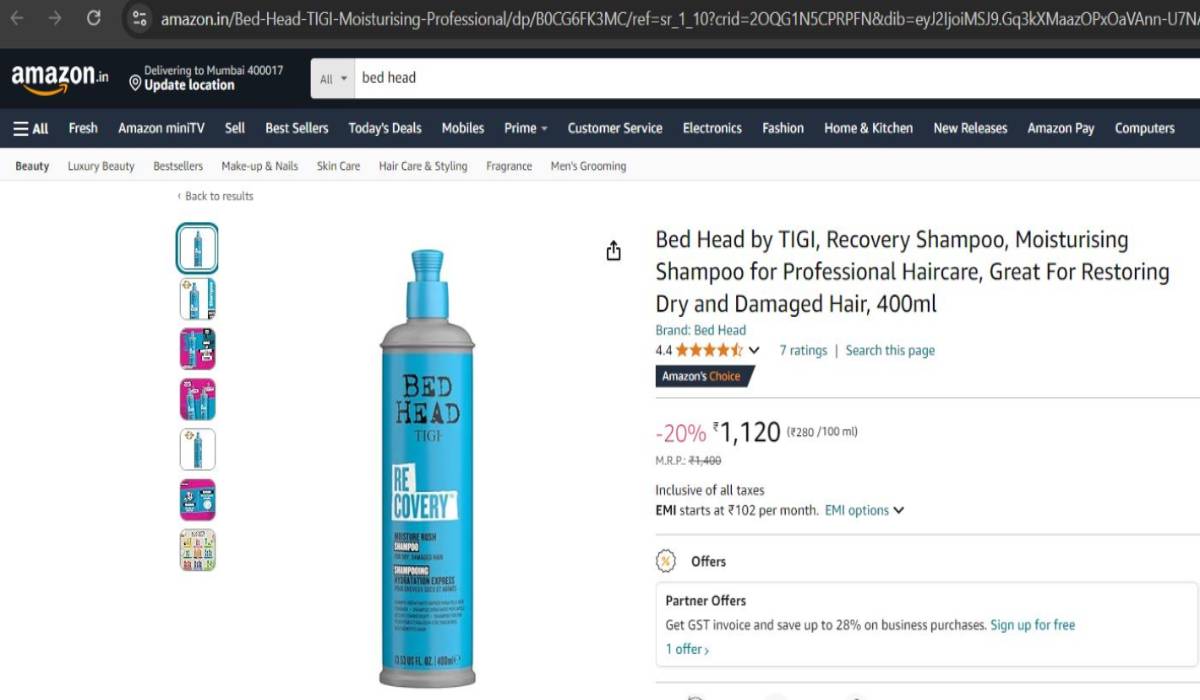Screen dimensions: 1200x700
Task: Select the last multi-bottle product thumbnail
Action: click(x=197, y=549)
